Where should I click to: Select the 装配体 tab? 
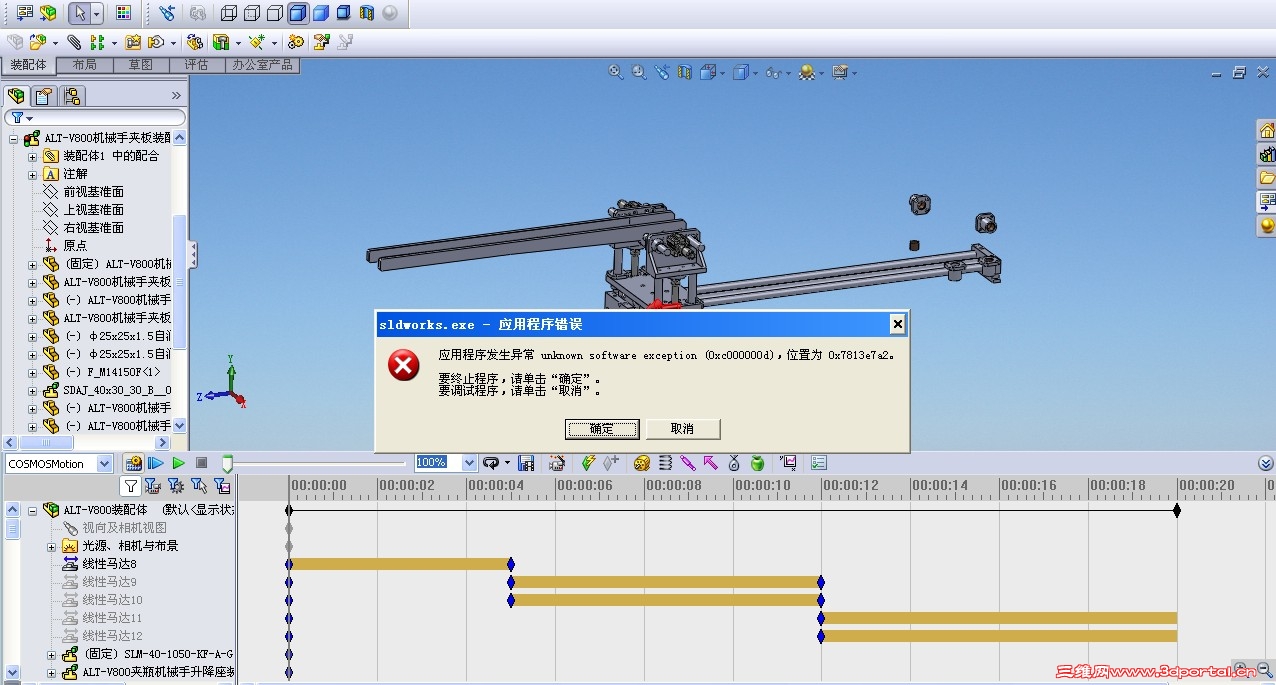click(28, 65)
